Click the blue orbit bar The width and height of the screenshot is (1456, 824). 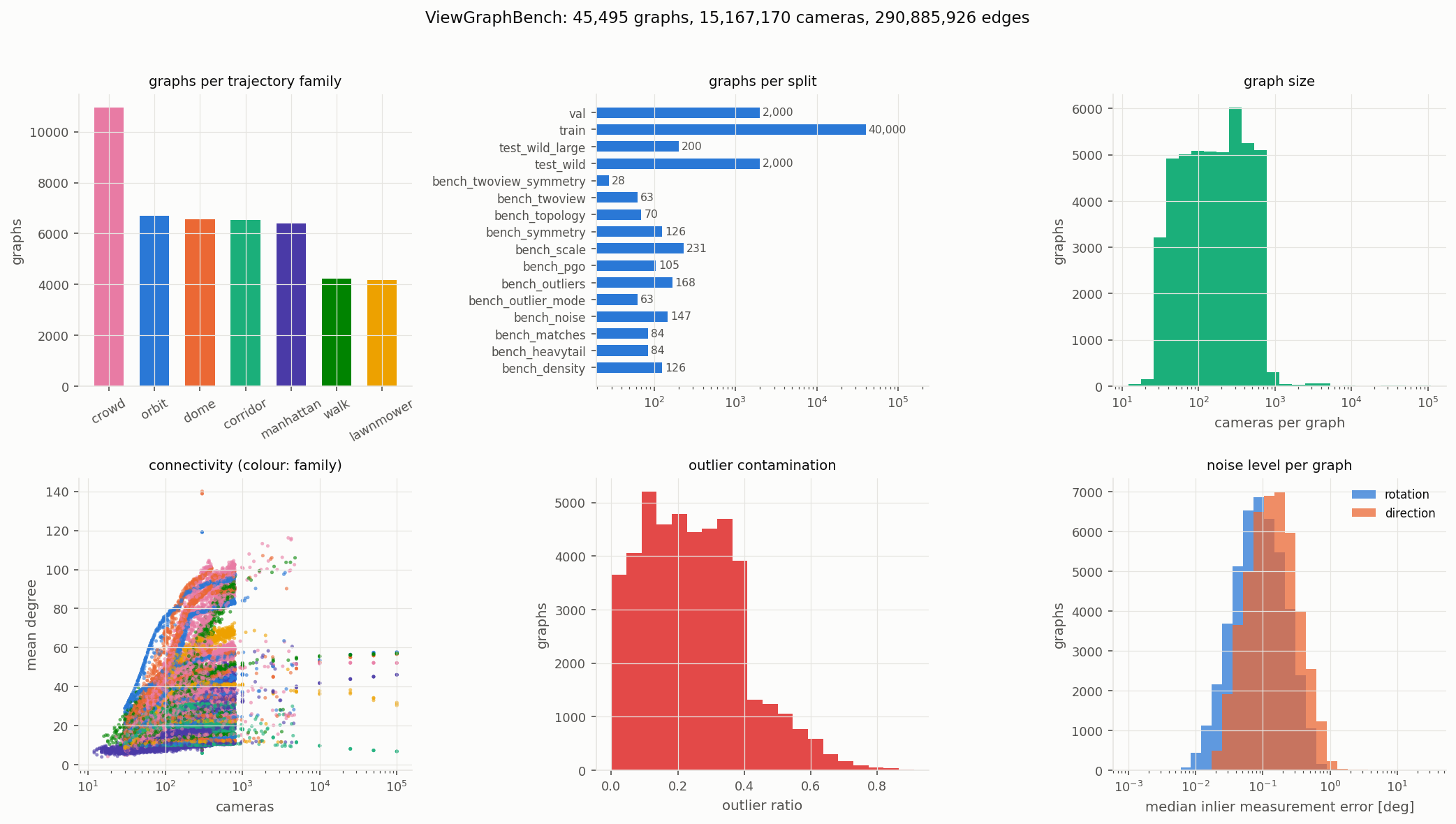[x=154, y=301]
